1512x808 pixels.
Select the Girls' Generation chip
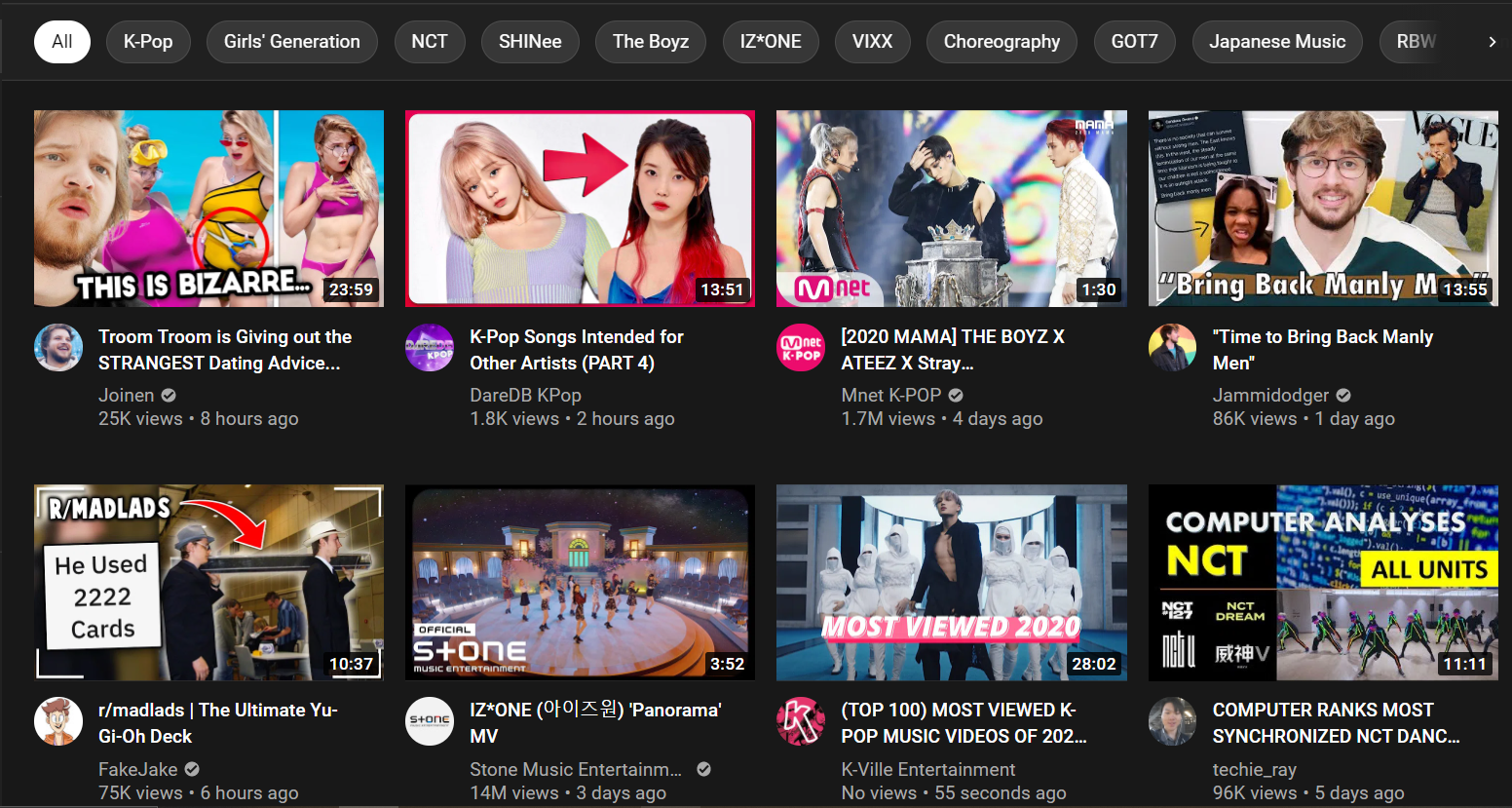pyautogui.click(x=292, y=42)
